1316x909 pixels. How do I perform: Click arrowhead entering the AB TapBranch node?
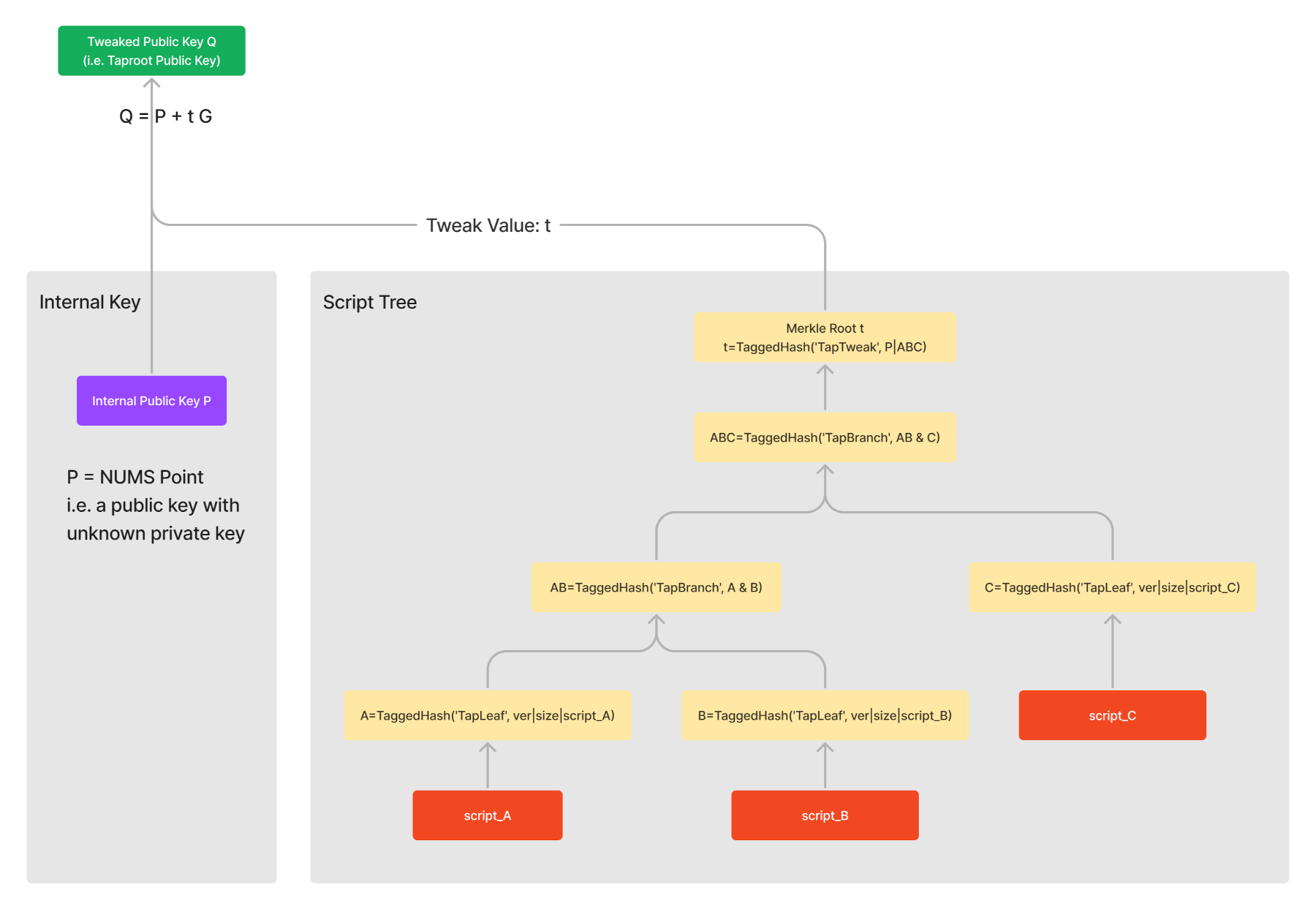(657, 620)
